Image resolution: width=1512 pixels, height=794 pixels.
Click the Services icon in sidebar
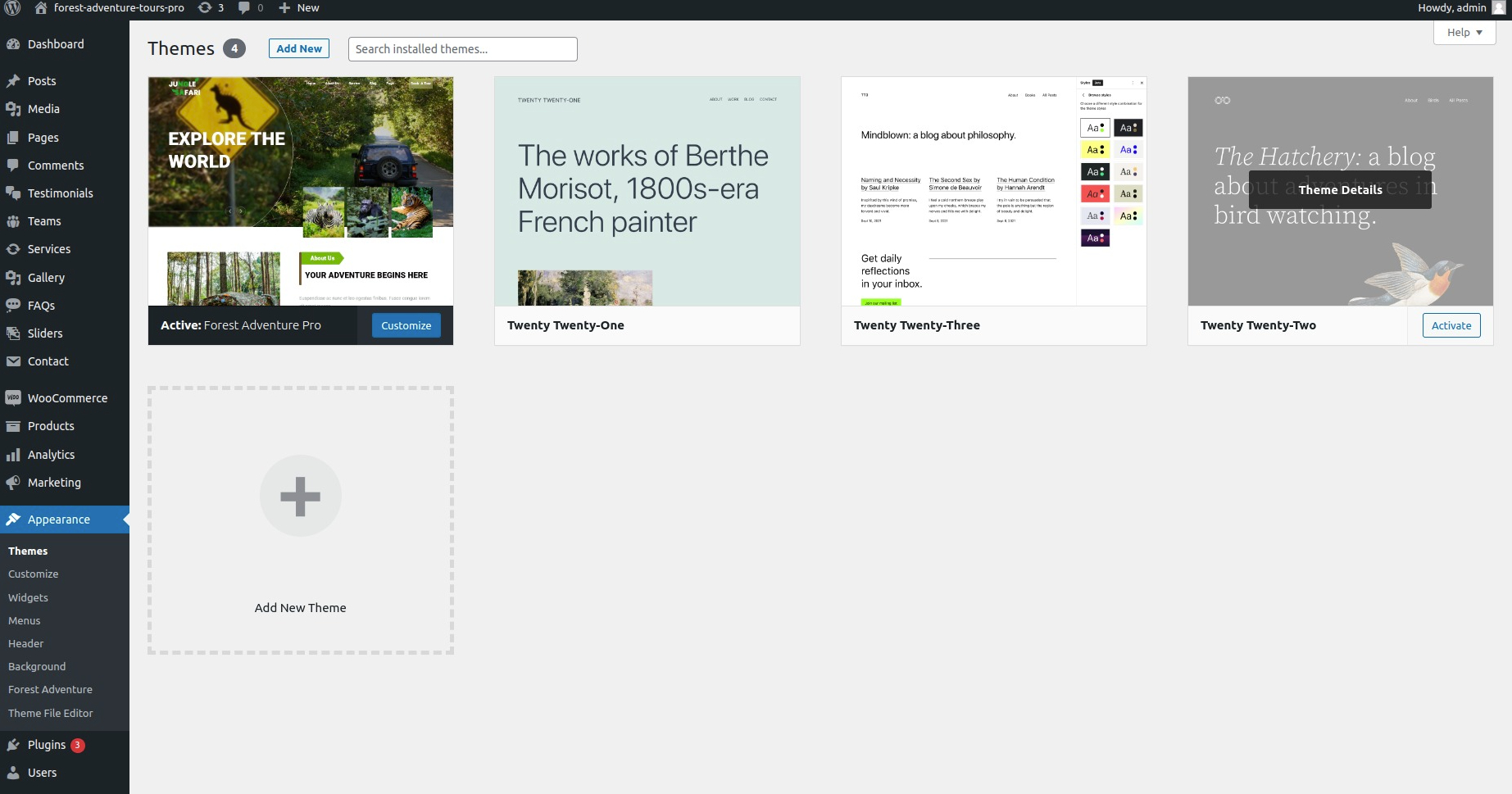point(13,249)
